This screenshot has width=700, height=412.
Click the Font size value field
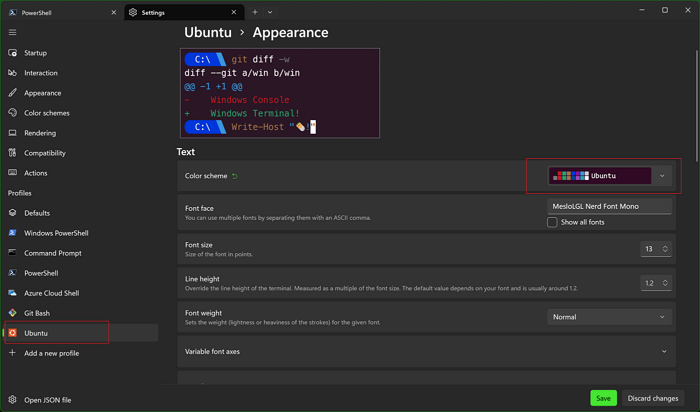650,249
